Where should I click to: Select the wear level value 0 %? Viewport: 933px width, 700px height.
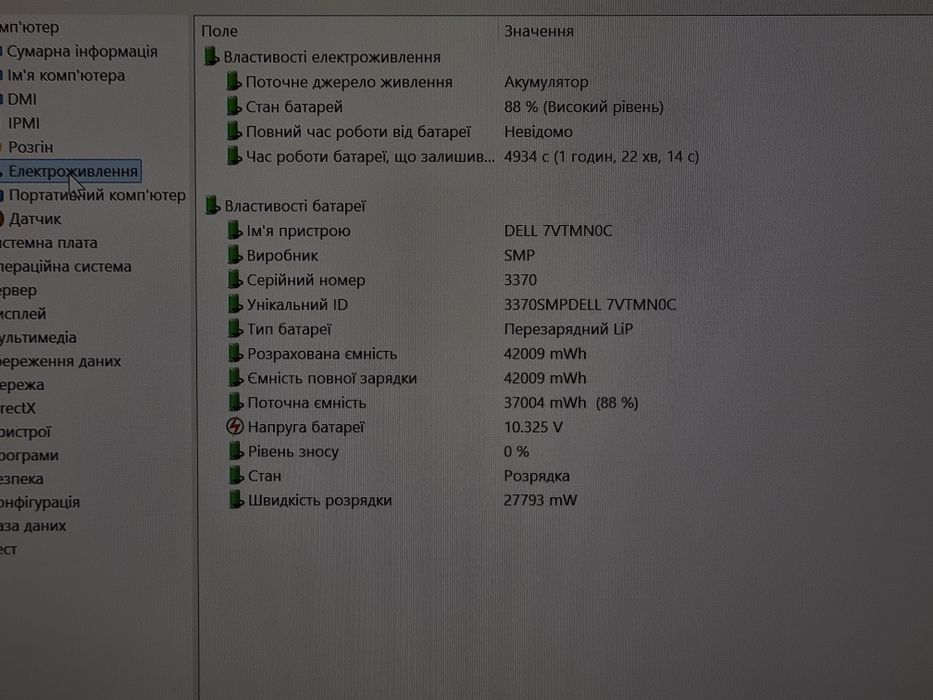pyautogui.click(x=516, y=451)
